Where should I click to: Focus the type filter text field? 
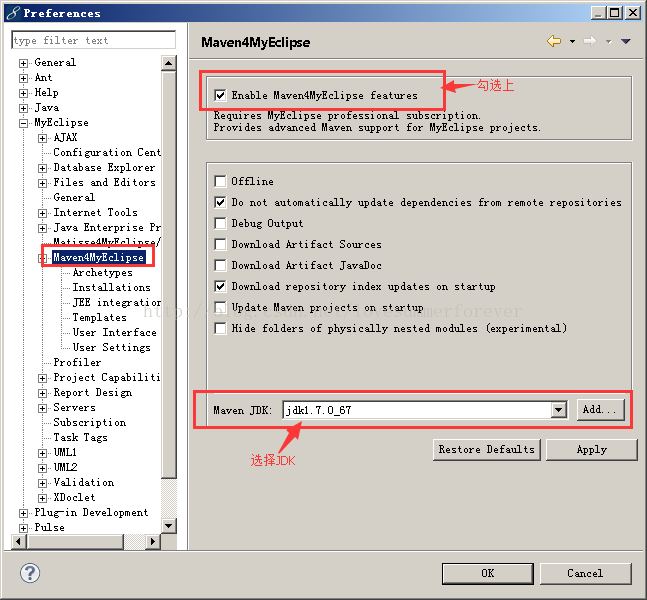tap(94, 40)
